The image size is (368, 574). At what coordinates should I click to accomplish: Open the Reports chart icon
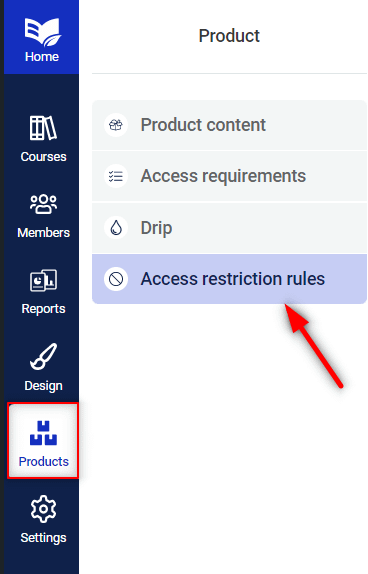tap(43, 280)
